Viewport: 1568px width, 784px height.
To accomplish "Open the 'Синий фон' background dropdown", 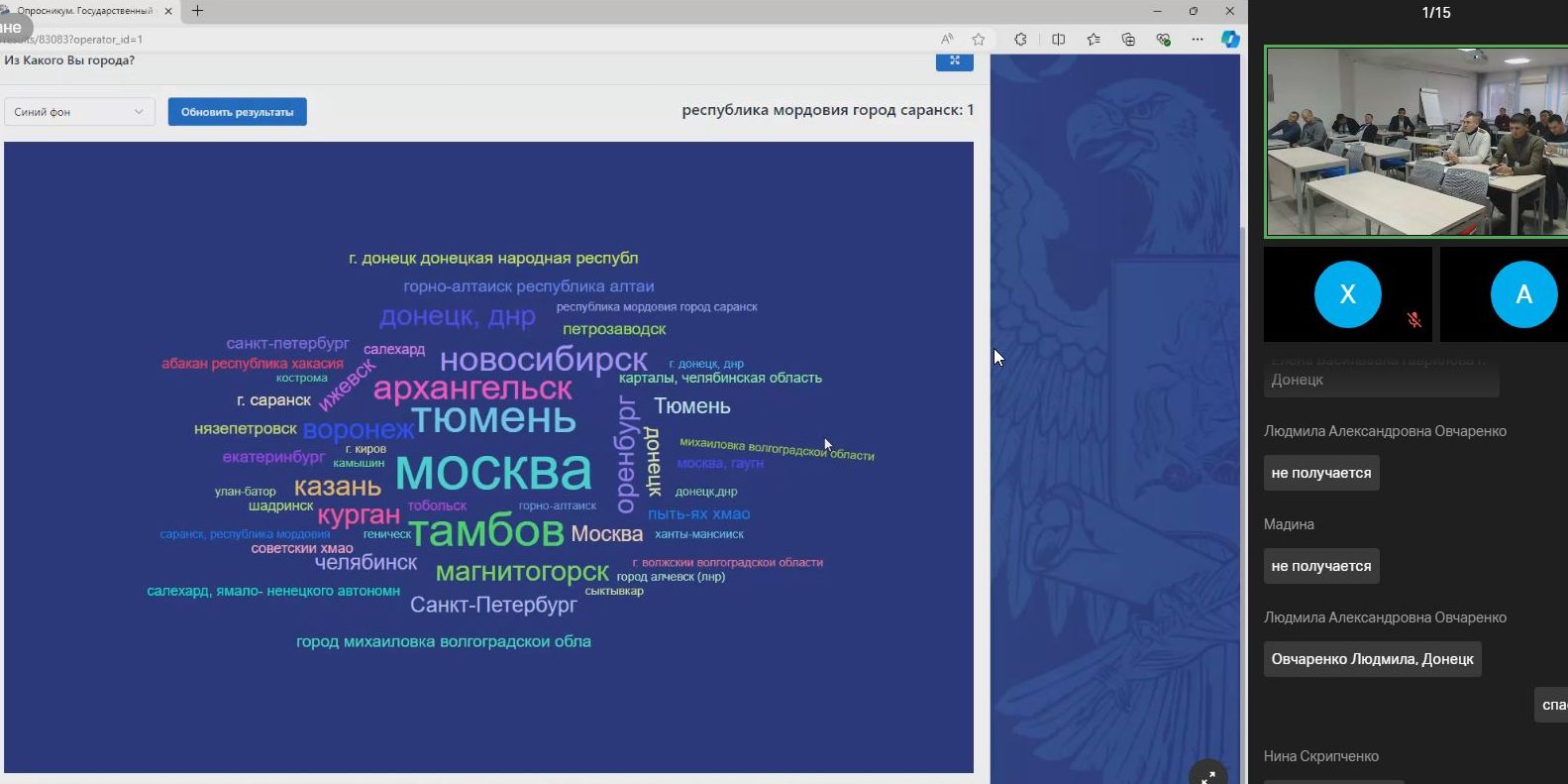I will click(x=78, y=112).
